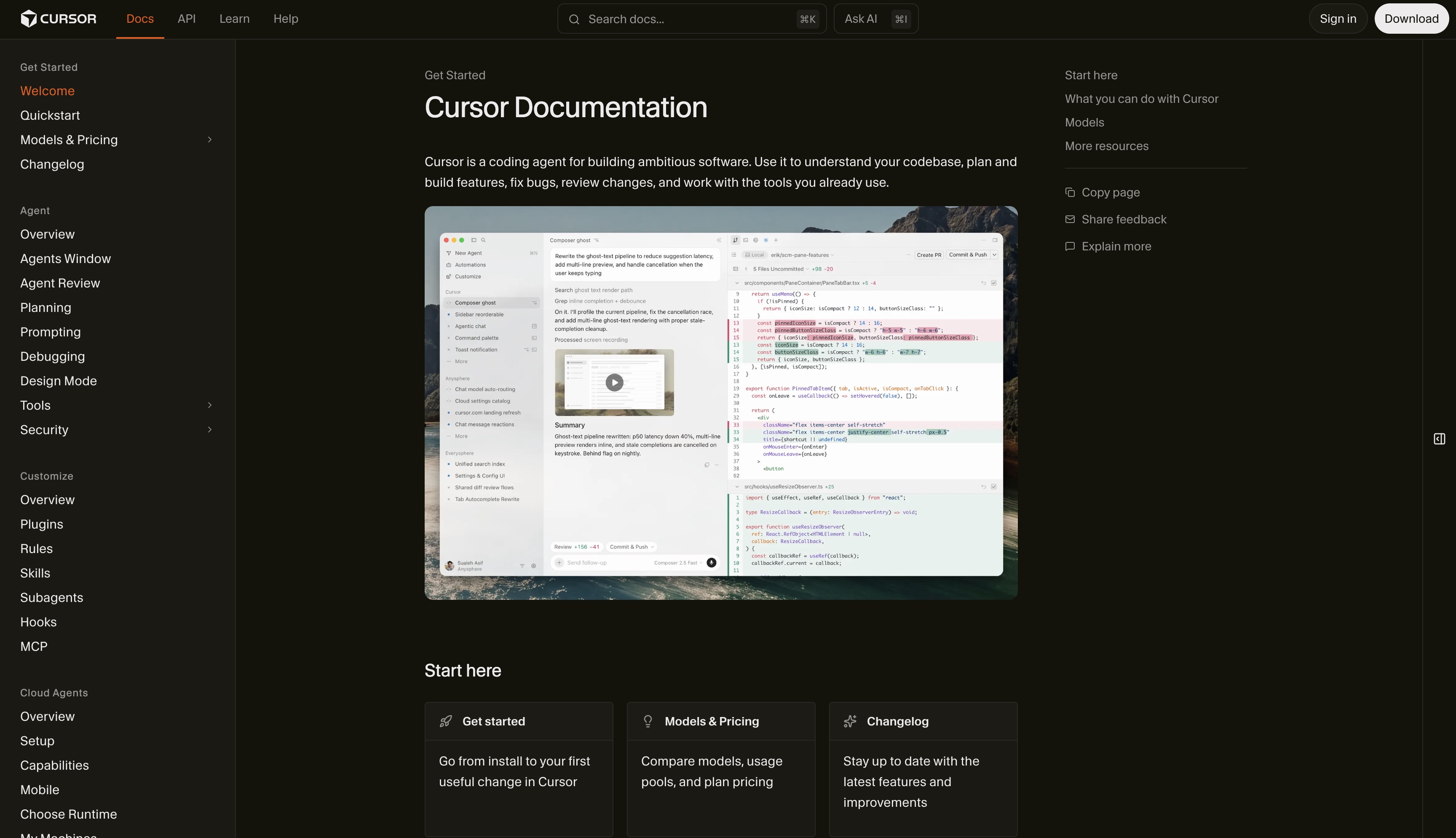Click the Sign in button
Screen dimensions: 1456x838
(x=1338, y=19)
